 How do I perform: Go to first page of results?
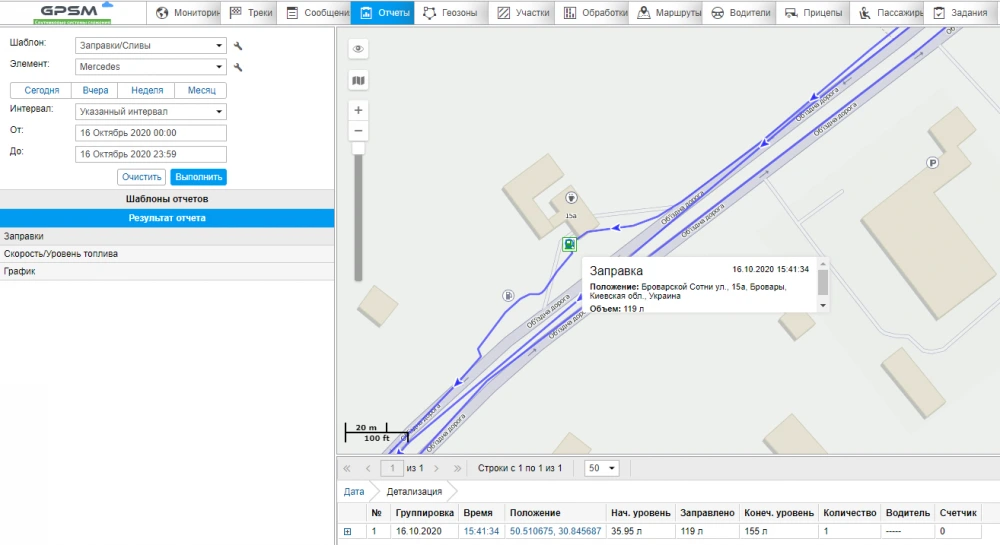coord(347,468)
